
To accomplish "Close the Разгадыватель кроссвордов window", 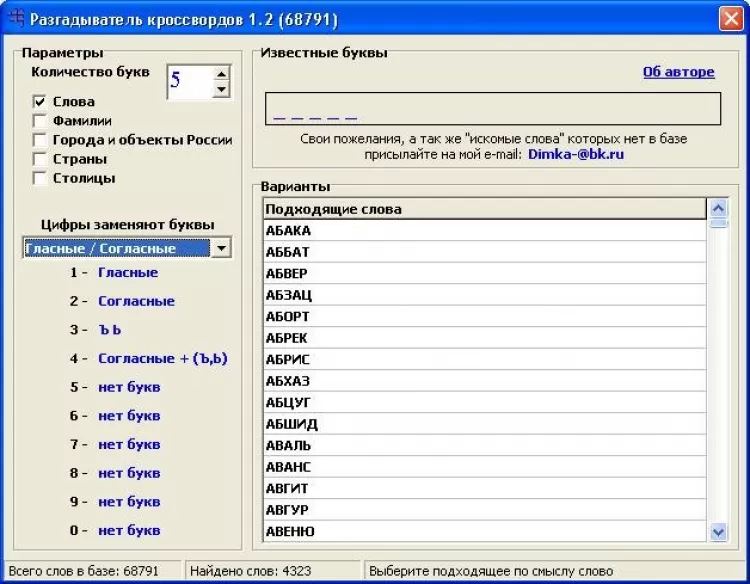I will click(731, 18).
